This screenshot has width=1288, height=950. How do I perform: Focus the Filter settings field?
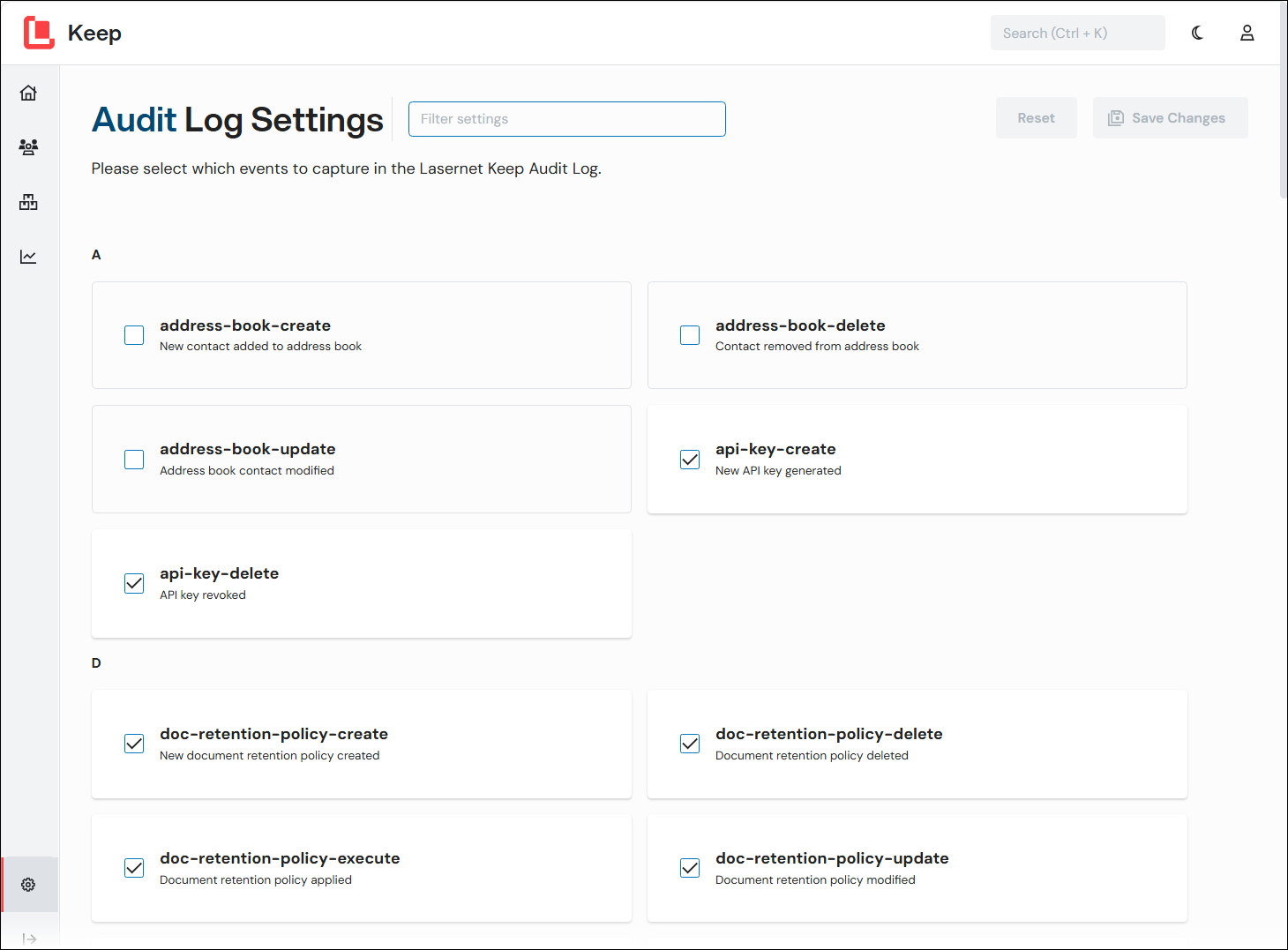point(567,119)
